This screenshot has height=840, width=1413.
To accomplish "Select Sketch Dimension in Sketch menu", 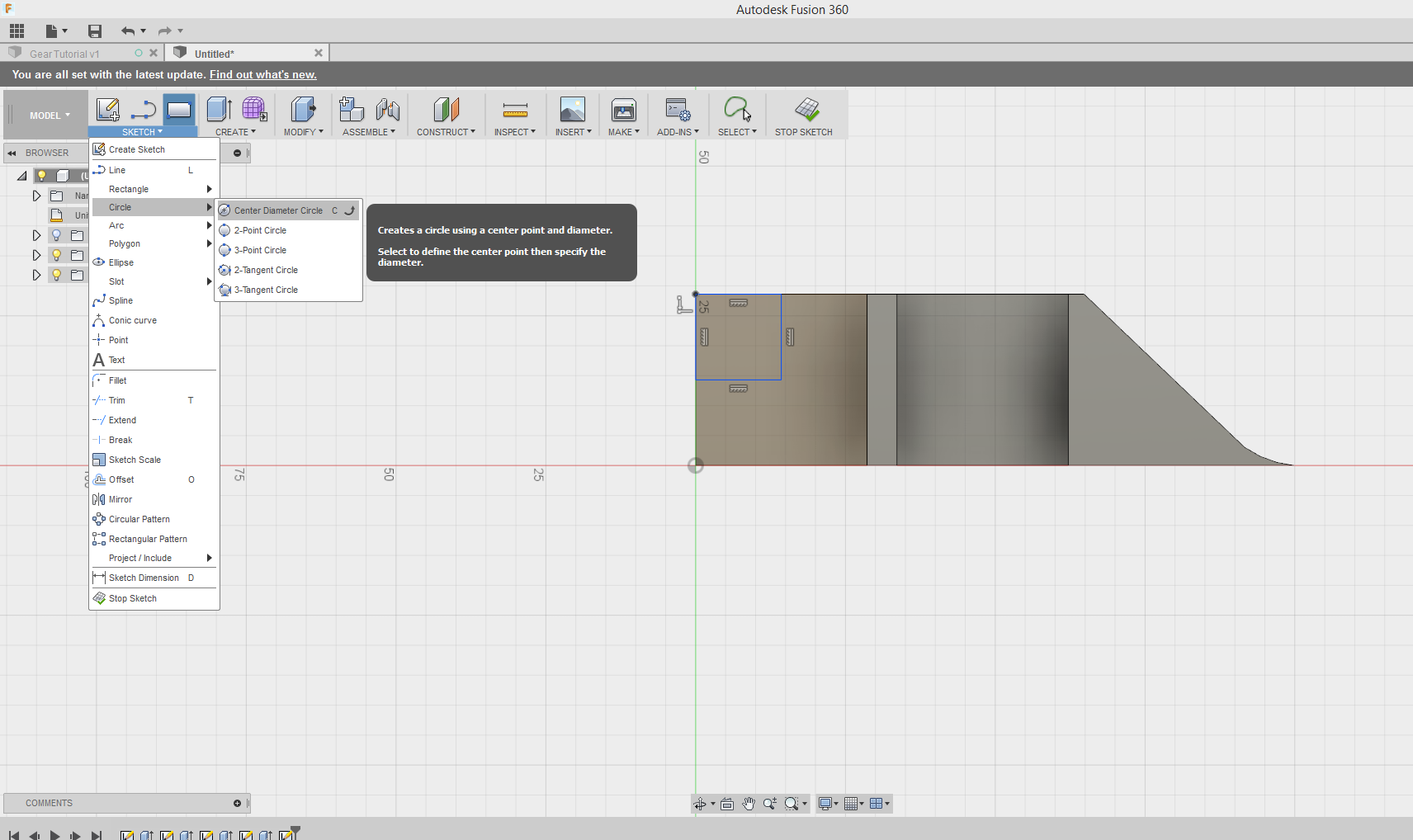I will (x=144, y=578).
